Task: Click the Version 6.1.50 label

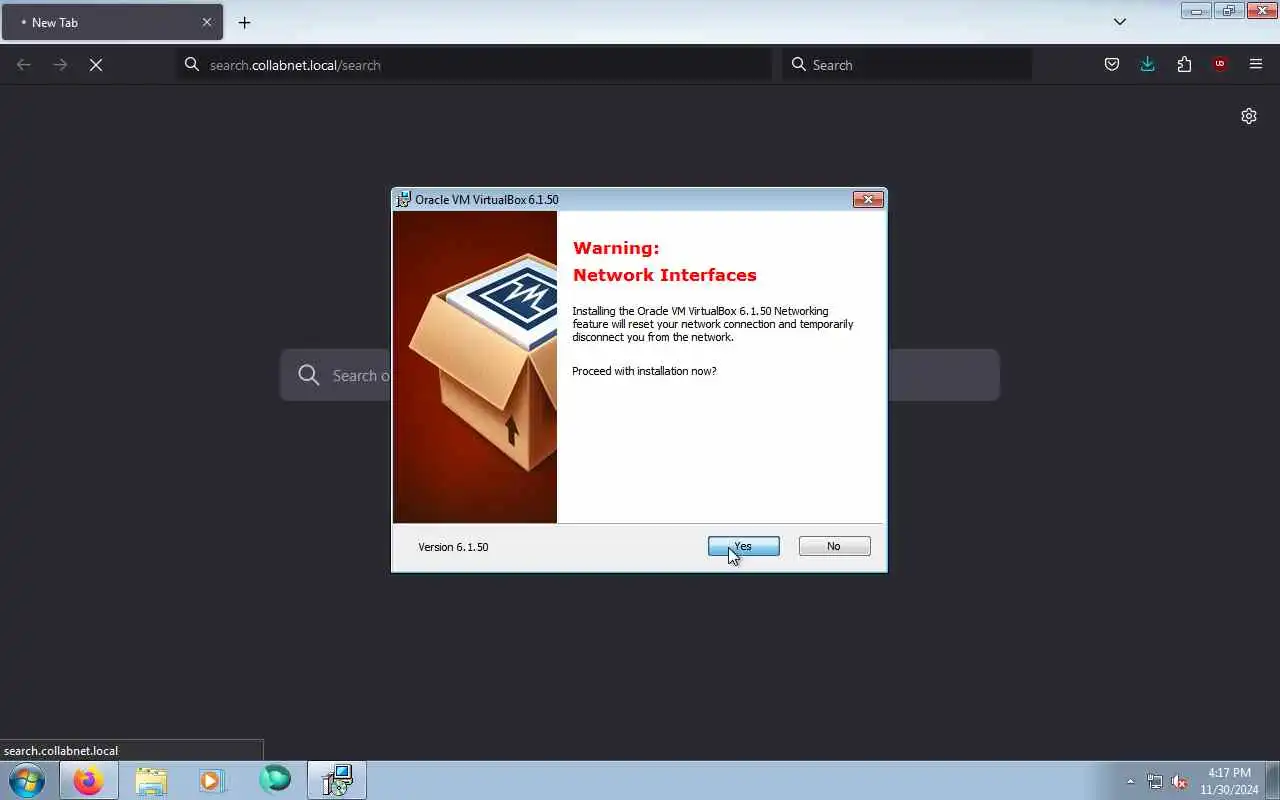Action: click(453, 547)
